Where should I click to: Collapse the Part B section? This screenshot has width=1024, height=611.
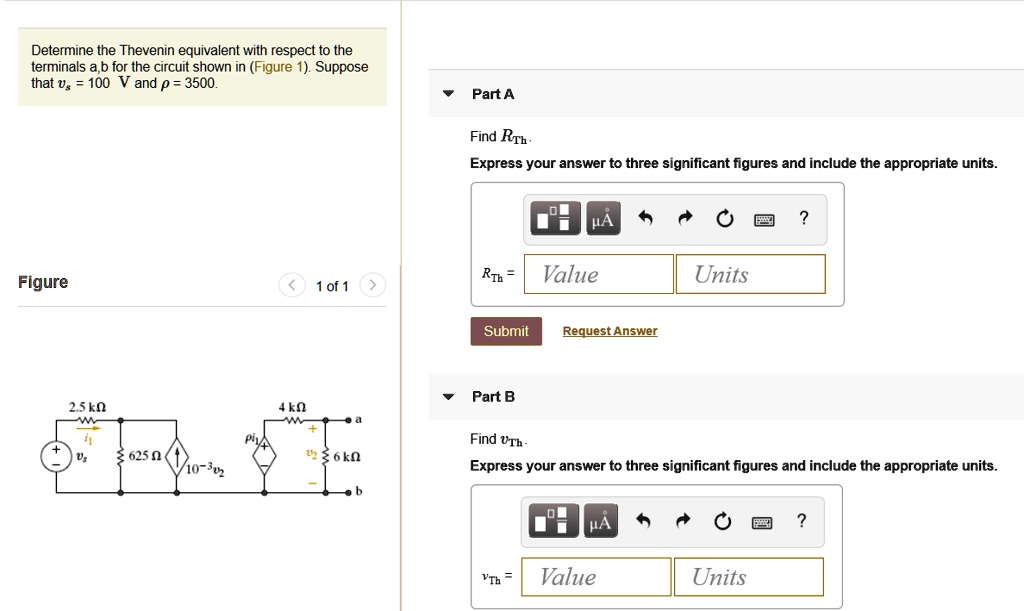tap(447, 396)
